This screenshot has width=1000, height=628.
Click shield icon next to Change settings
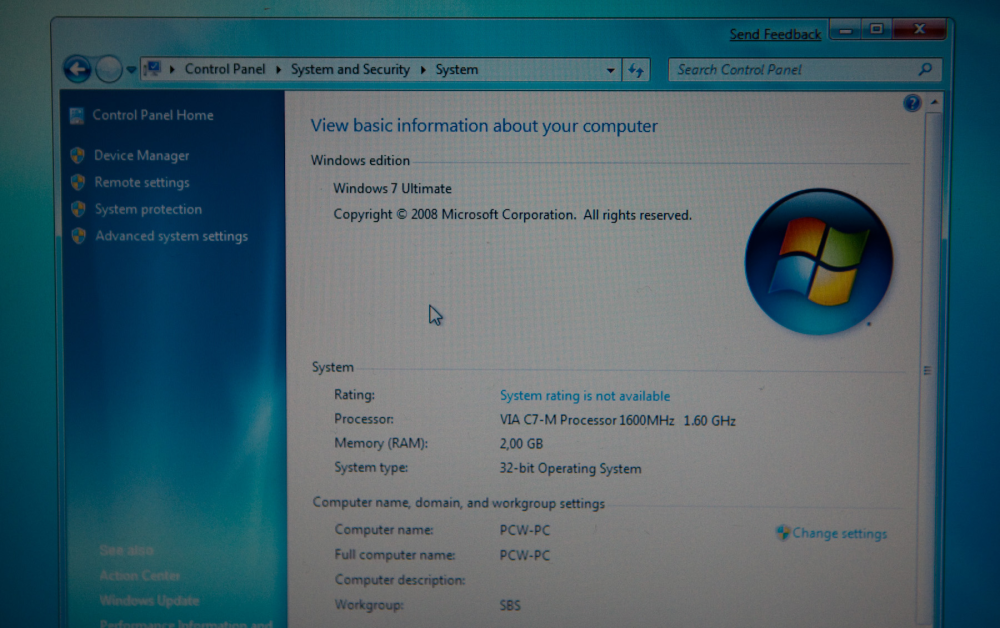coord(783,532)
